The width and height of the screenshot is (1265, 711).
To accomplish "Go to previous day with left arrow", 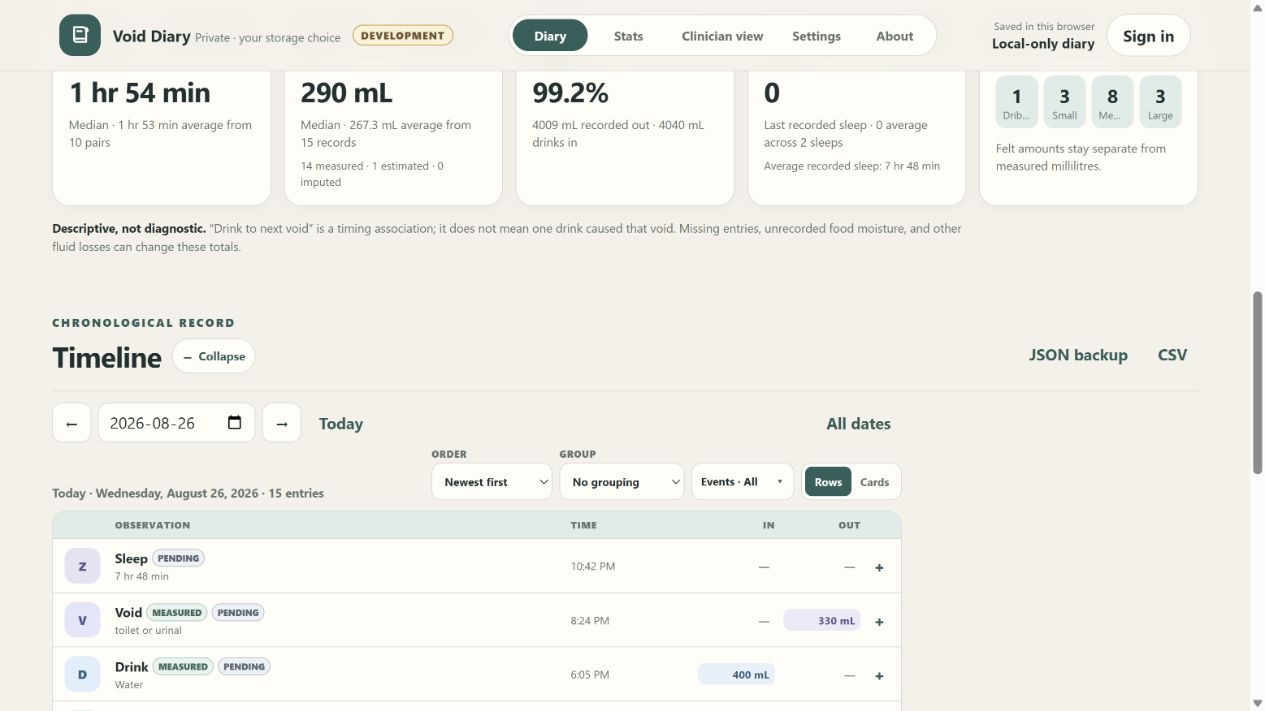I will point(72,423).
